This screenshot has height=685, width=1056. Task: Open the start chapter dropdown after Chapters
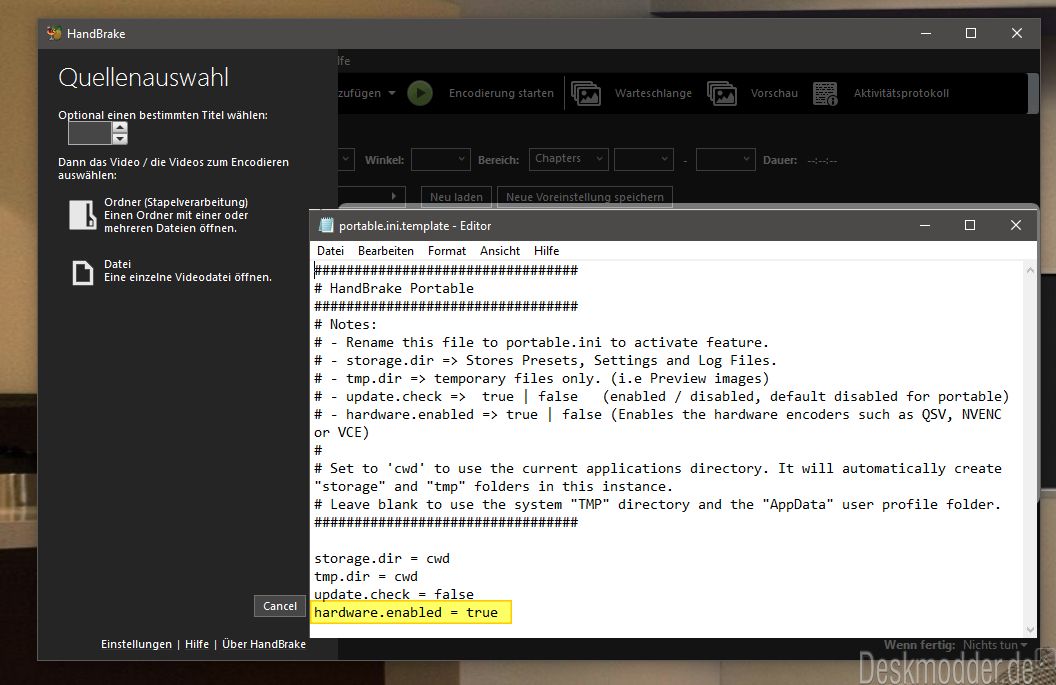(x=644, y=160)
